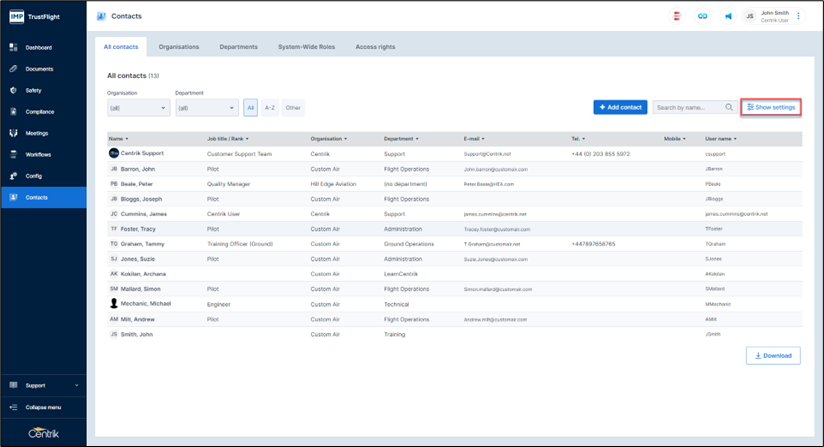
Task: Open the user menu three-dot icon
Action: tap(798, 17)
